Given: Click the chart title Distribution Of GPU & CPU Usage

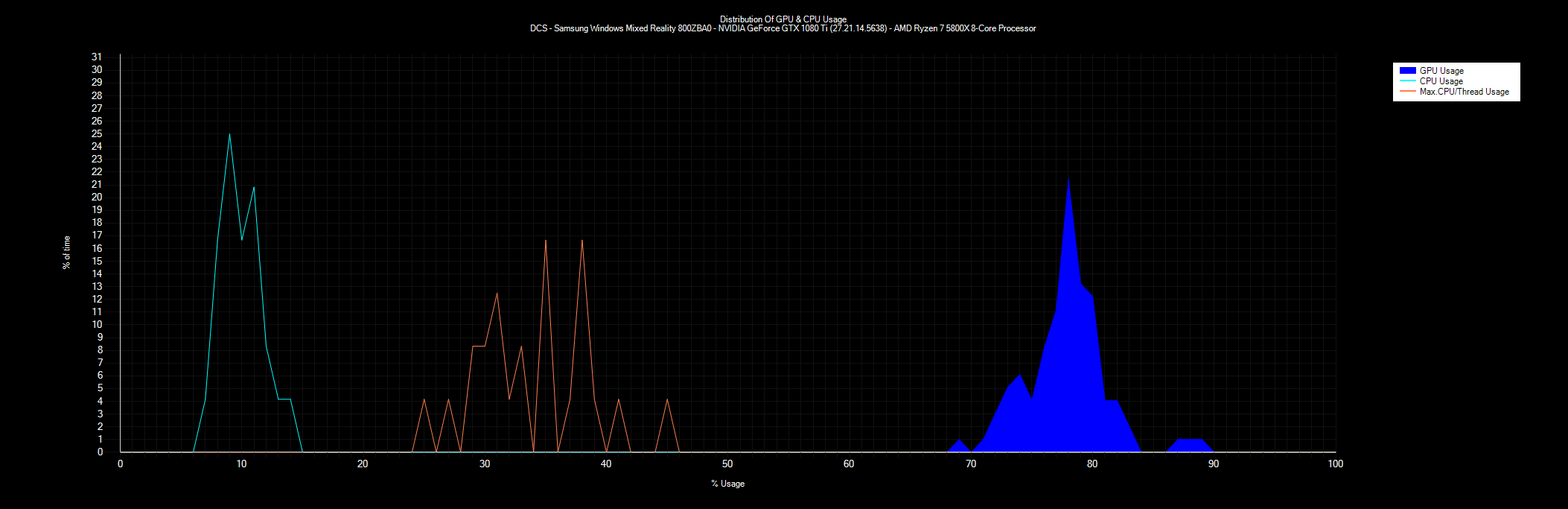Looking at the screenshot, I should coord(783,19).
